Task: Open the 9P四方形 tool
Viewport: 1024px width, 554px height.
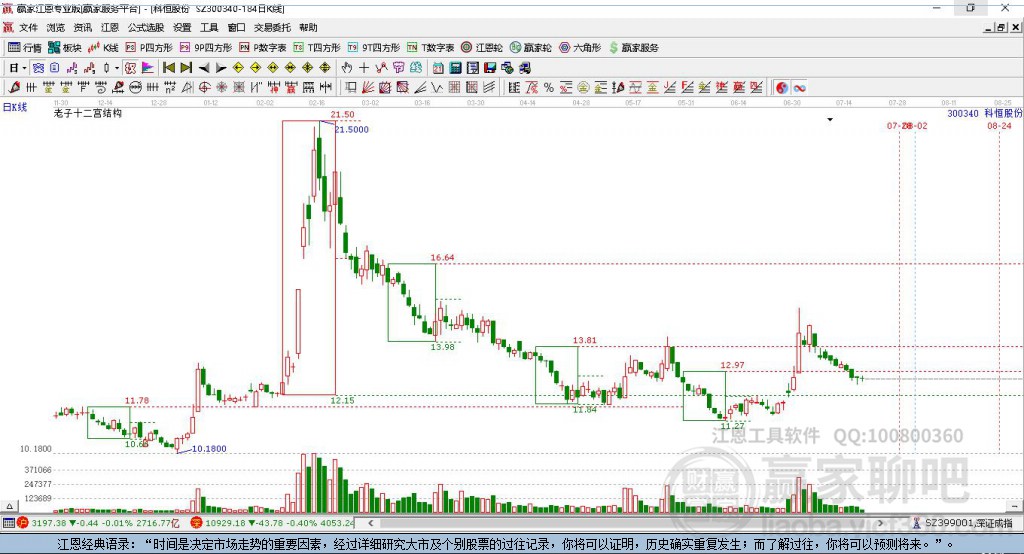Action: [206, 48]
